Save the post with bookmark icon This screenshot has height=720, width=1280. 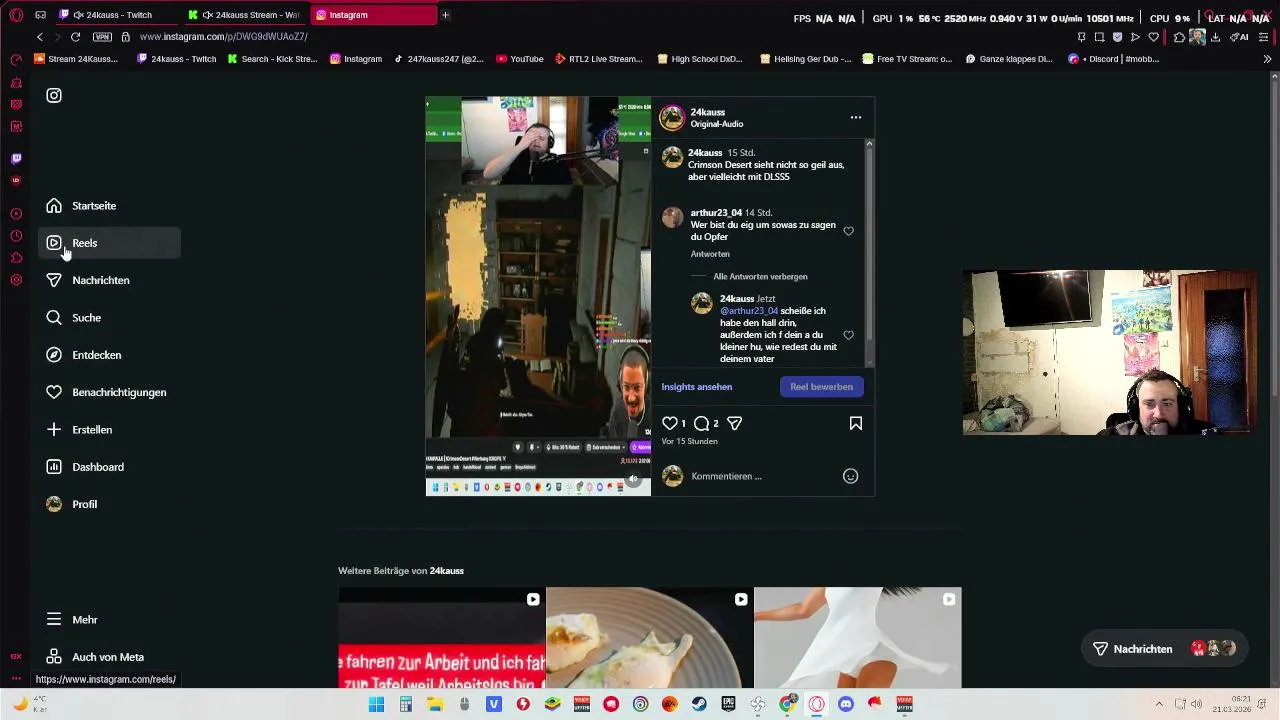pyautogui.click(x=856, y=423)
